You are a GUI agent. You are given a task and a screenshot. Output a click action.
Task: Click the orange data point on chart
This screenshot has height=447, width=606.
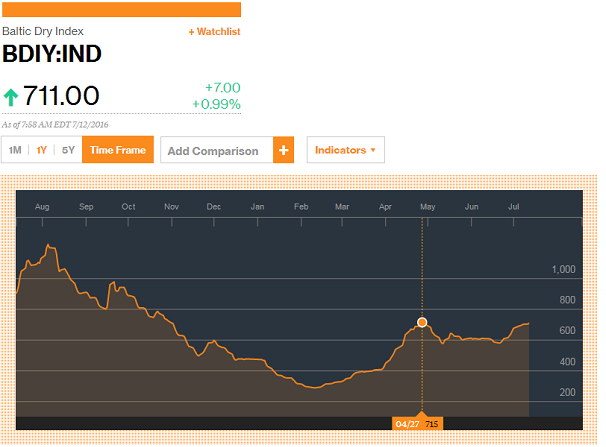[422, 322]
